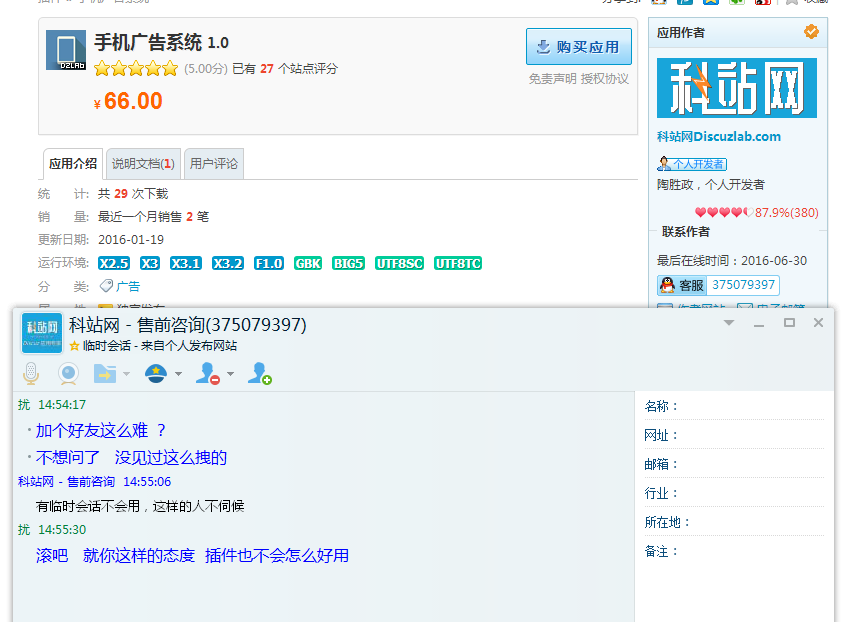This screenshot has width=856, height=622.
Task: Open the 免责声明 link
Action: (552, 79)
